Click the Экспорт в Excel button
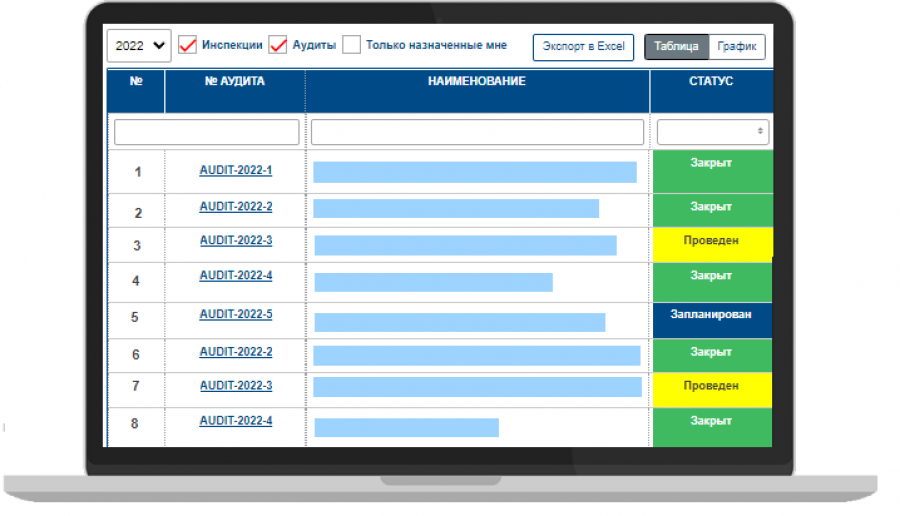 pos(583,47)
